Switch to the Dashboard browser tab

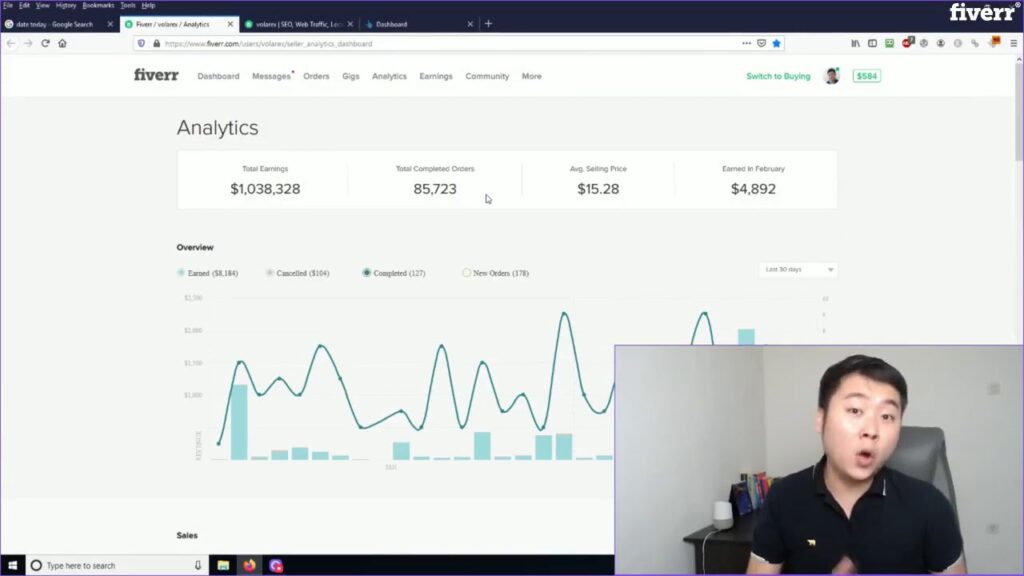tap(418, 24)
